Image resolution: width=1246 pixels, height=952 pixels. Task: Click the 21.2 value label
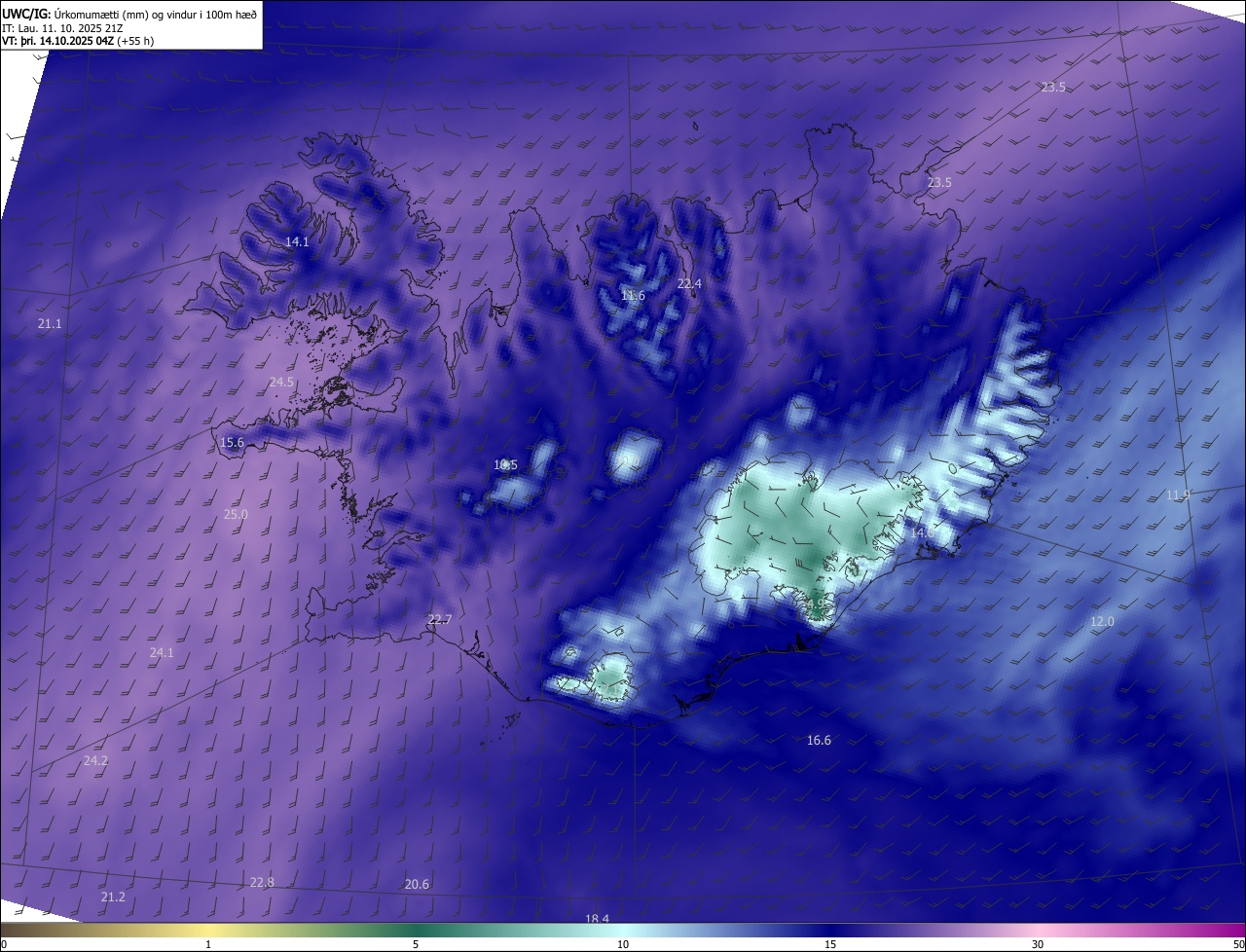coord(113,897)
